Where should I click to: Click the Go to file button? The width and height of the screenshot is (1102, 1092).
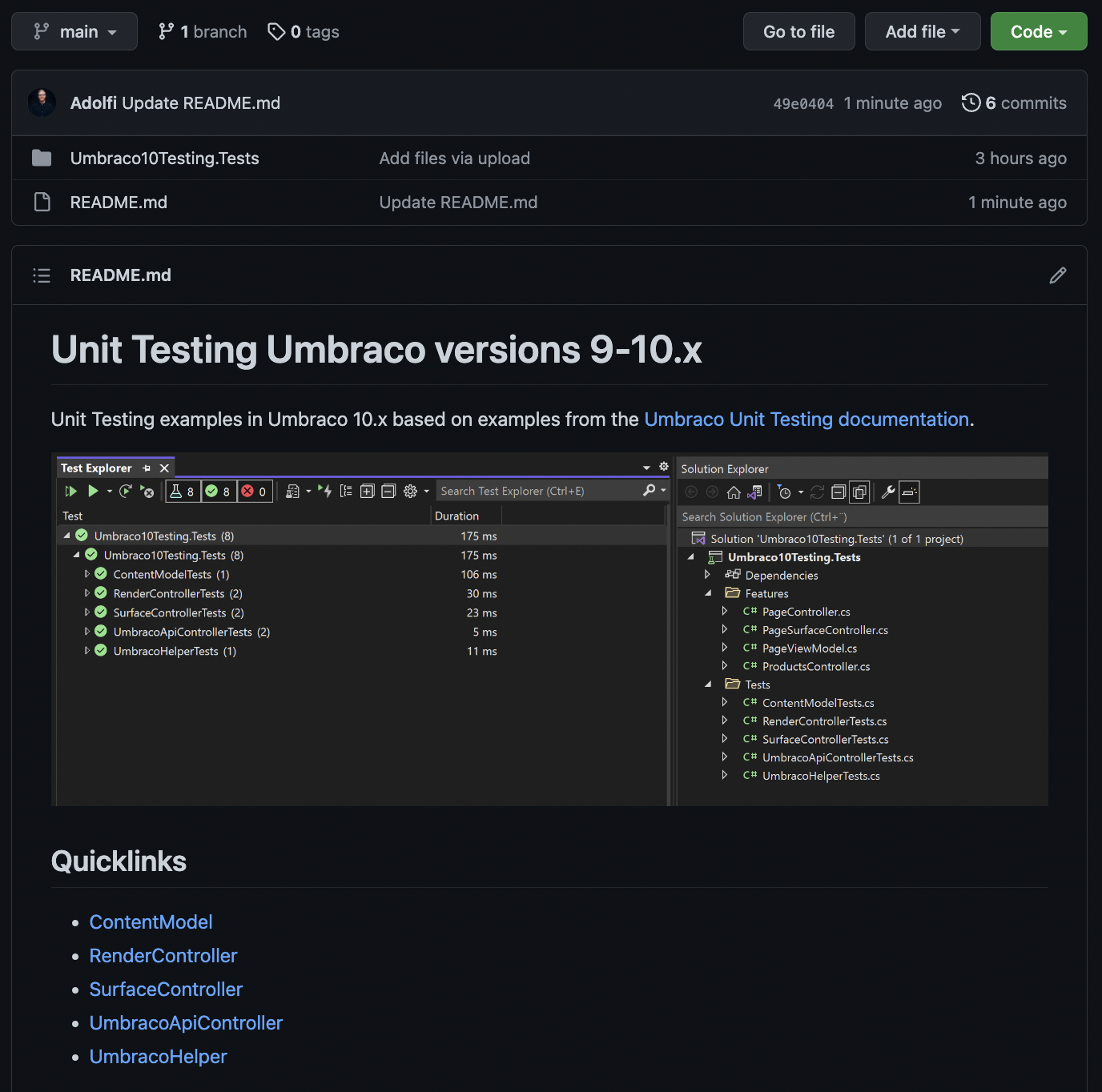798,31
